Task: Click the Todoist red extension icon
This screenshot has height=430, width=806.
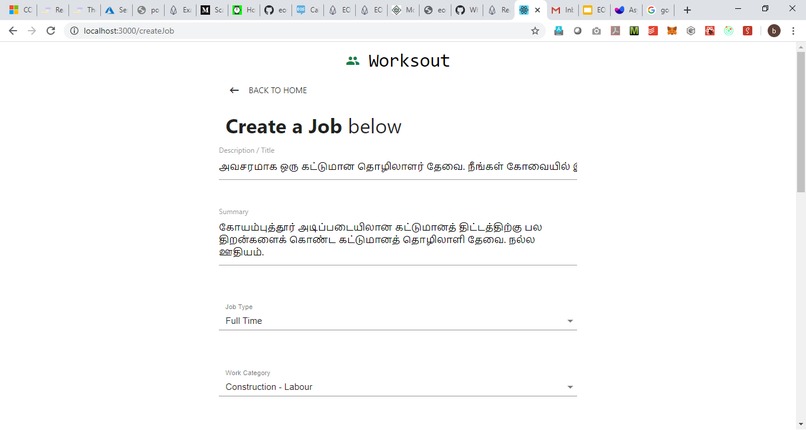Action: [x=653, y=31]
